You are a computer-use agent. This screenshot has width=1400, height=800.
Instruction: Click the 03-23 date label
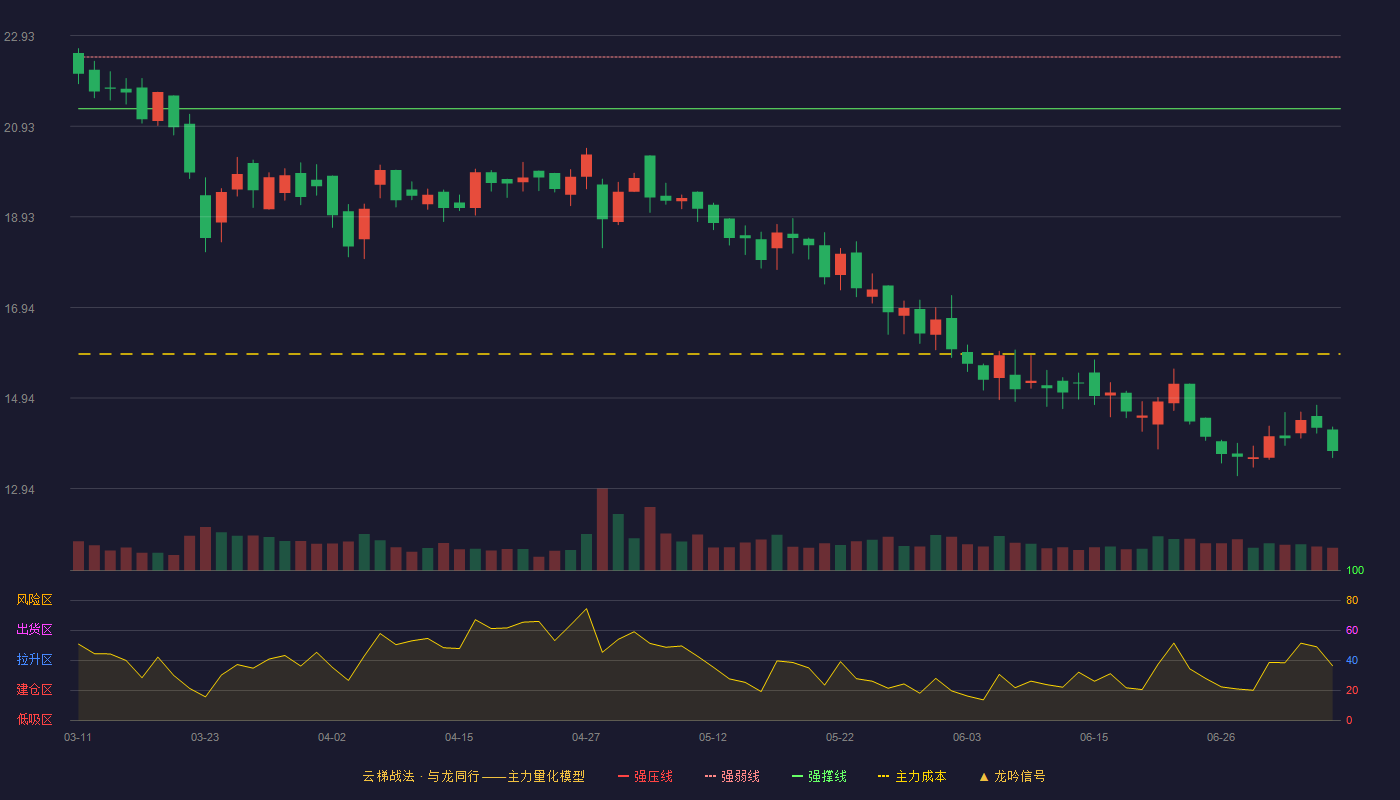pyautogui.click(x=205, y=737)
